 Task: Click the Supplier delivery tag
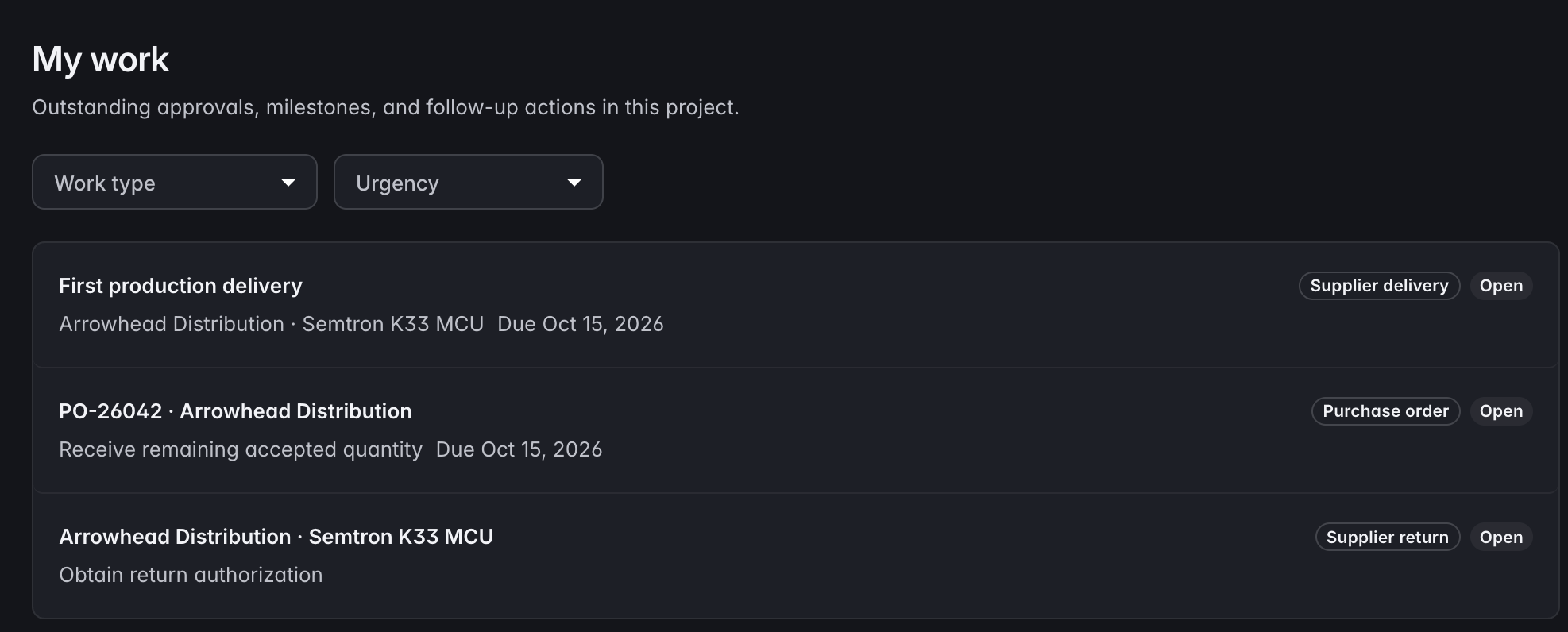1379,286
